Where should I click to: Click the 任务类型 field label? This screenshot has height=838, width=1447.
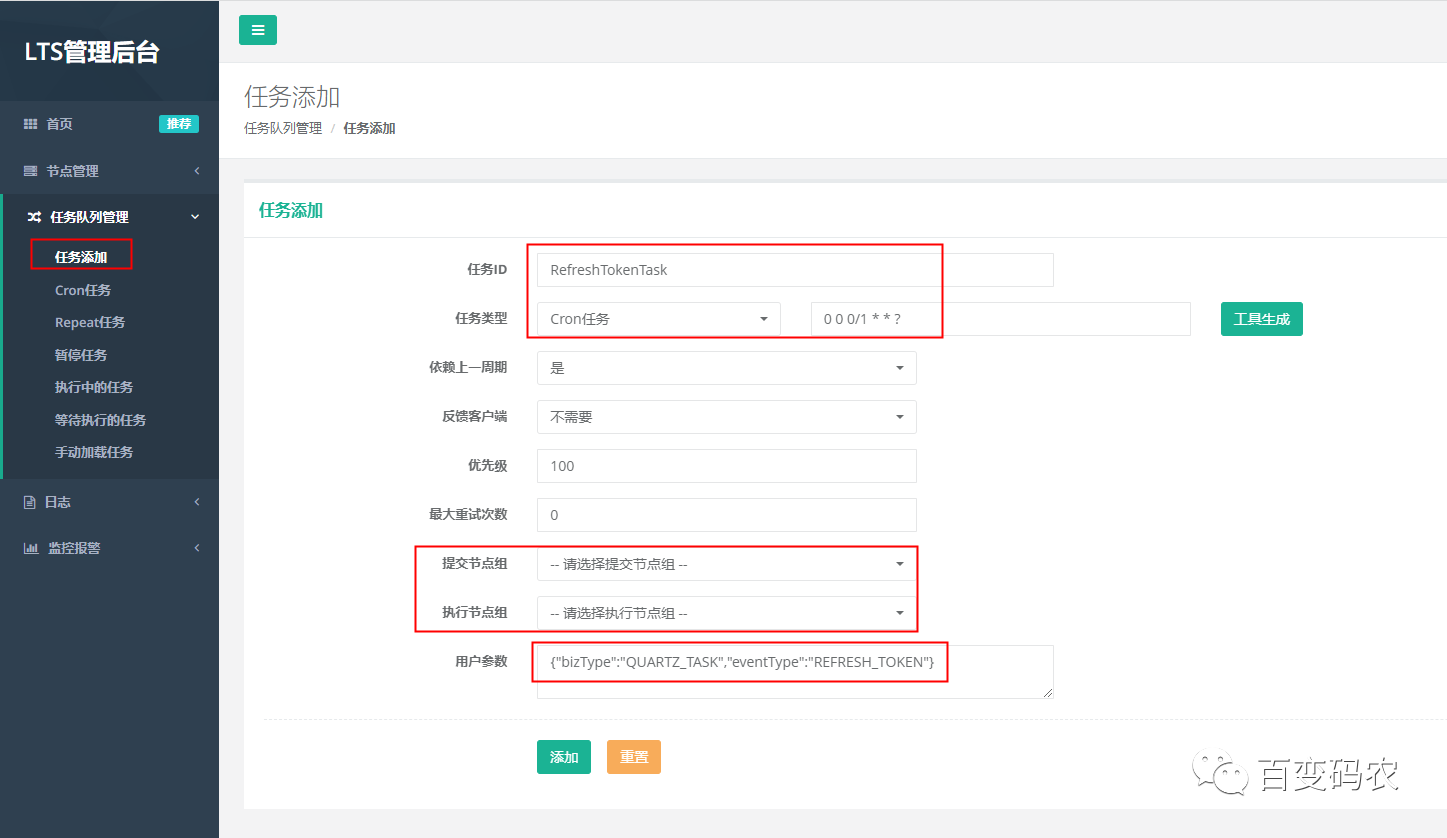pyautogui.click(x=481, y=318)
